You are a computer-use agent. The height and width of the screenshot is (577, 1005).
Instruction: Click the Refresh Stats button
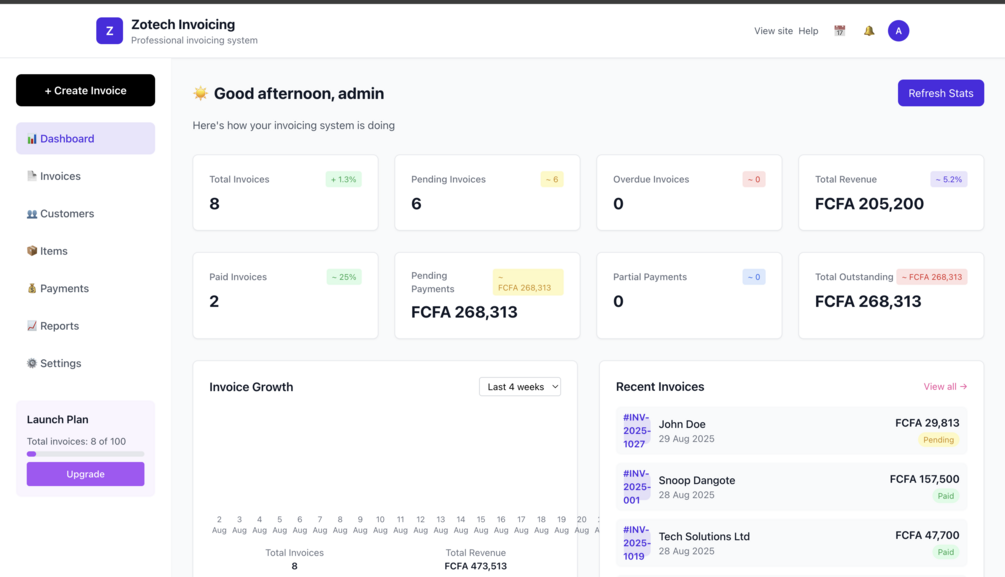[940, 93]
